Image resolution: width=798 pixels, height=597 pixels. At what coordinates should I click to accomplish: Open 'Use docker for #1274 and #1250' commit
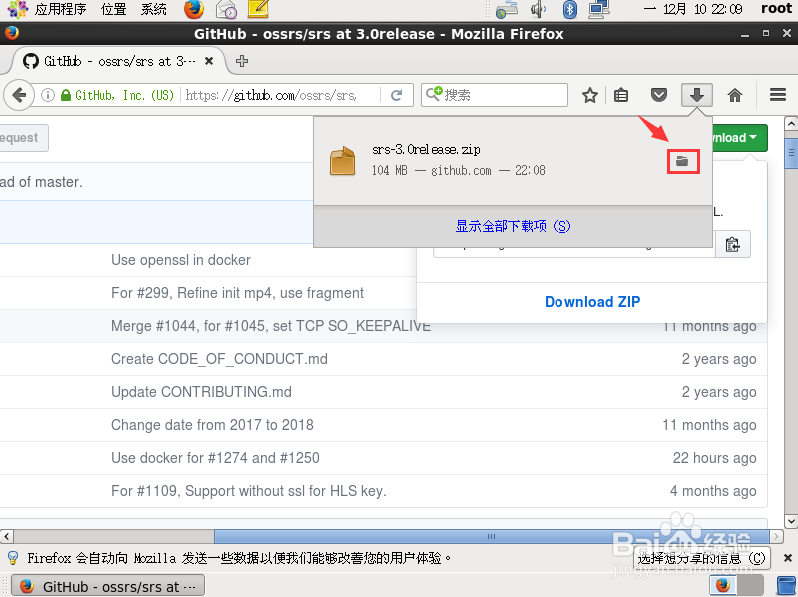coord(215,458)
